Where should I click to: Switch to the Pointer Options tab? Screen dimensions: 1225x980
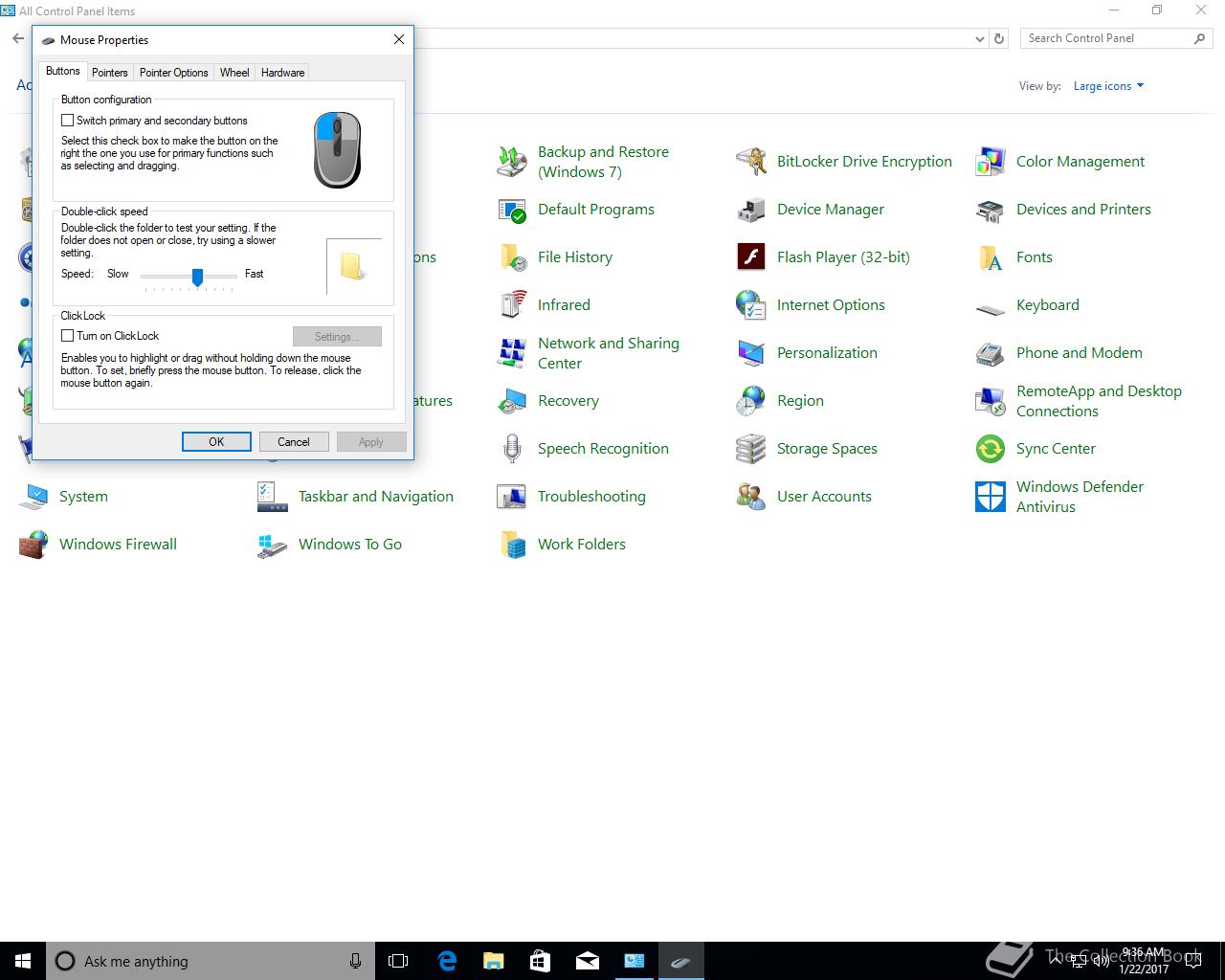point(173,73)
